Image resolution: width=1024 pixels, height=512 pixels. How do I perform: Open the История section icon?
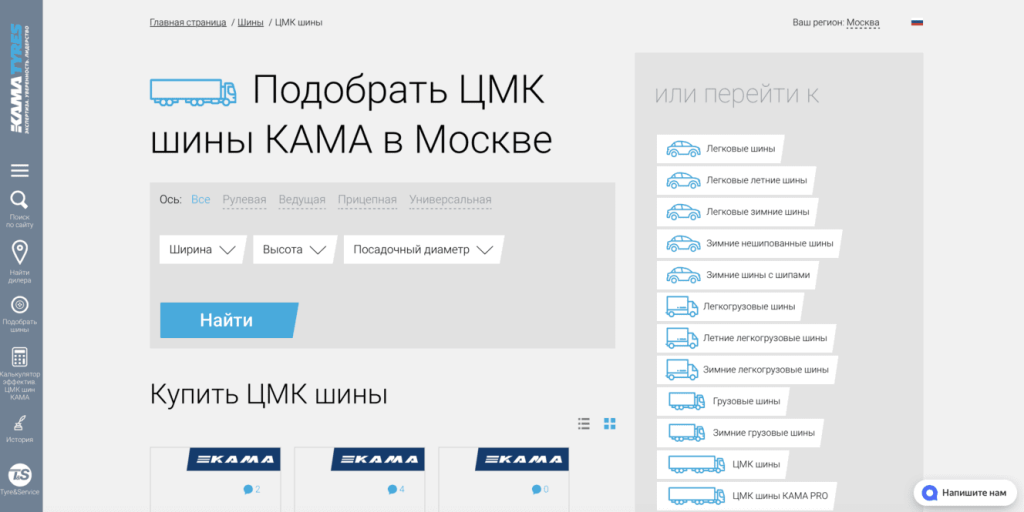pyautogui.click(x=20, y=423)
